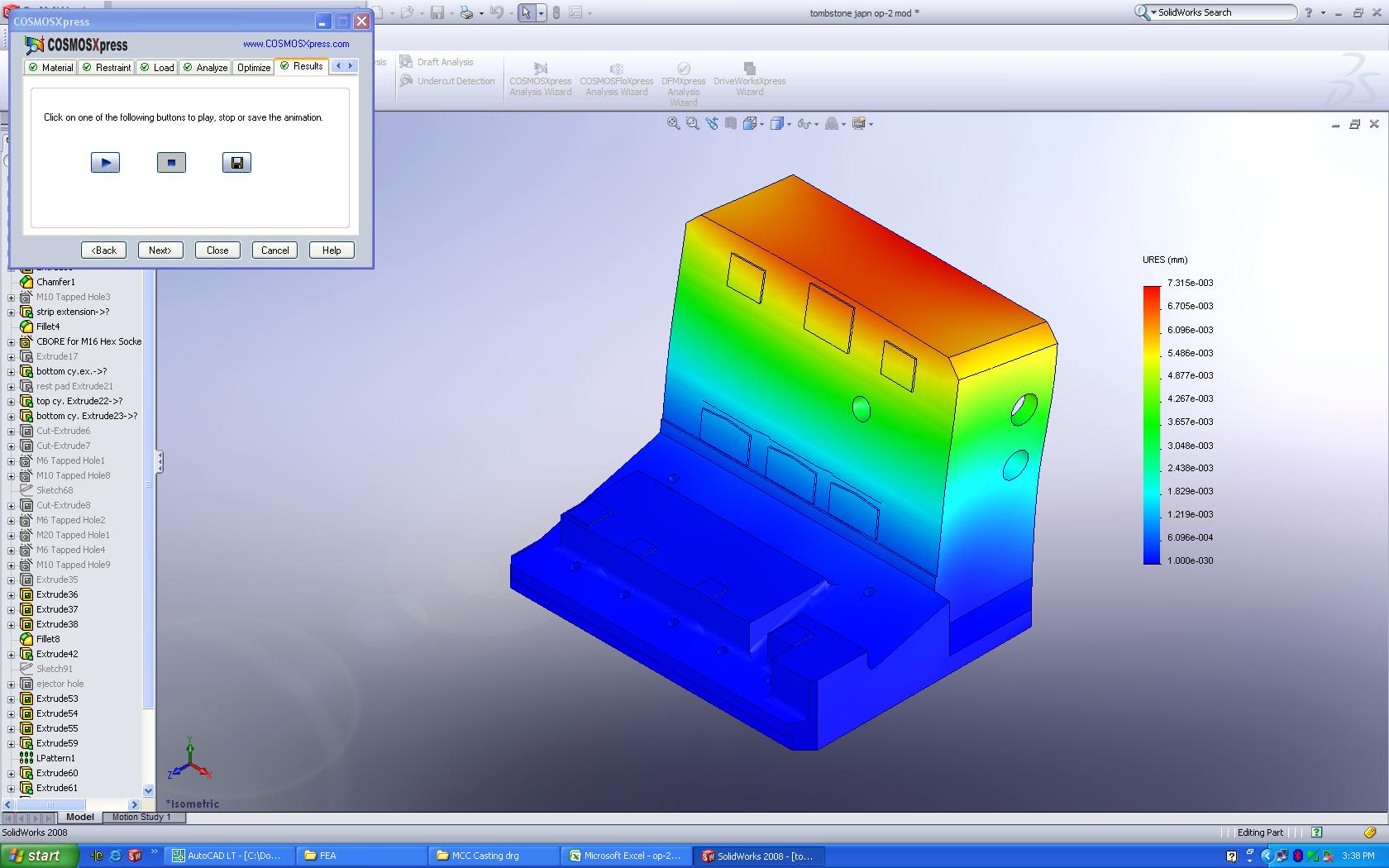This screenshot has height=868, width=1389.
Task: Start the DFMXpress Analysis Wizard
Action: (683, 79)
